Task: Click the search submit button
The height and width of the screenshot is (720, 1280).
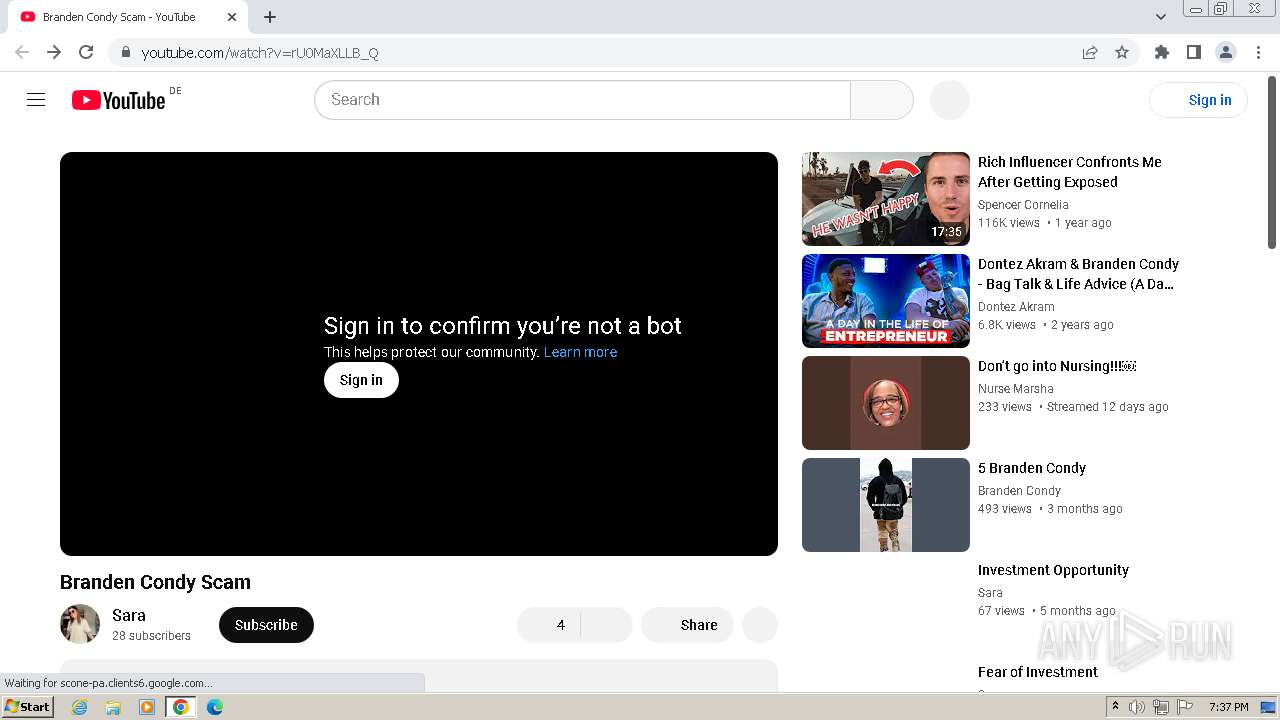Action: pos(882,100)
